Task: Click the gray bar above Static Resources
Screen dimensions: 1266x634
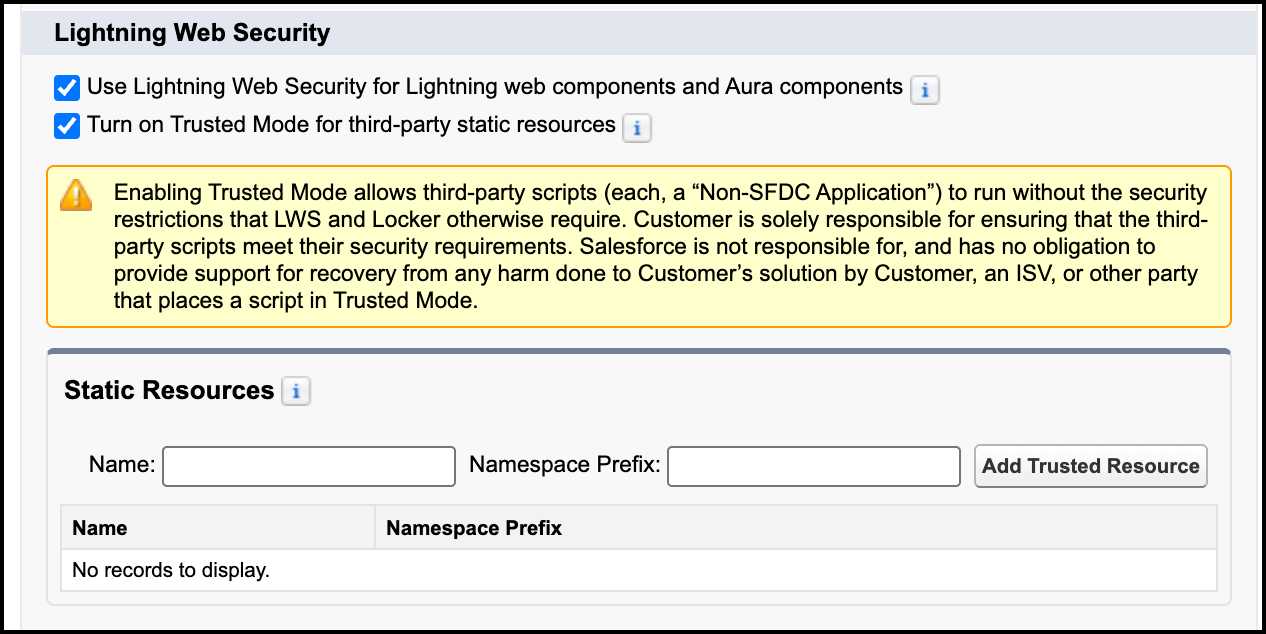Action: point(638,351)
